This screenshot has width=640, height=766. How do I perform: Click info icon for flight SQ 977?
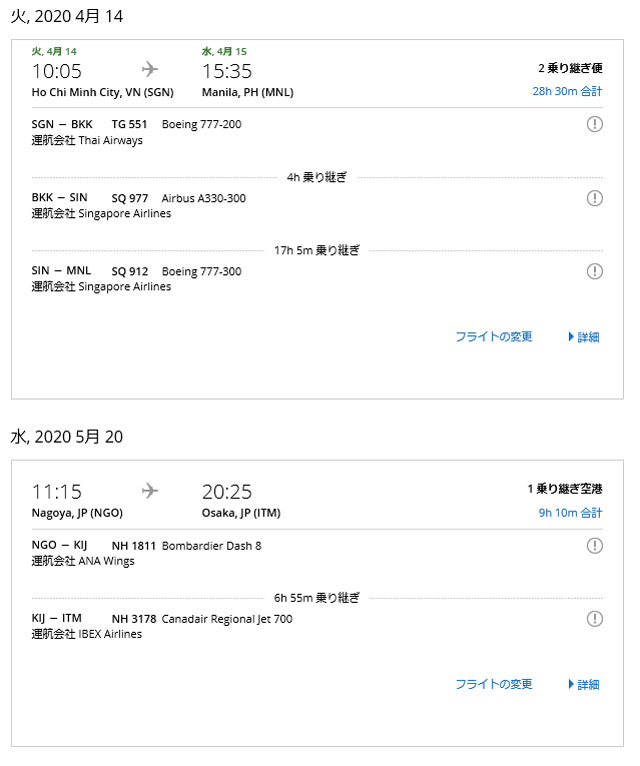[x=595, y=198]
